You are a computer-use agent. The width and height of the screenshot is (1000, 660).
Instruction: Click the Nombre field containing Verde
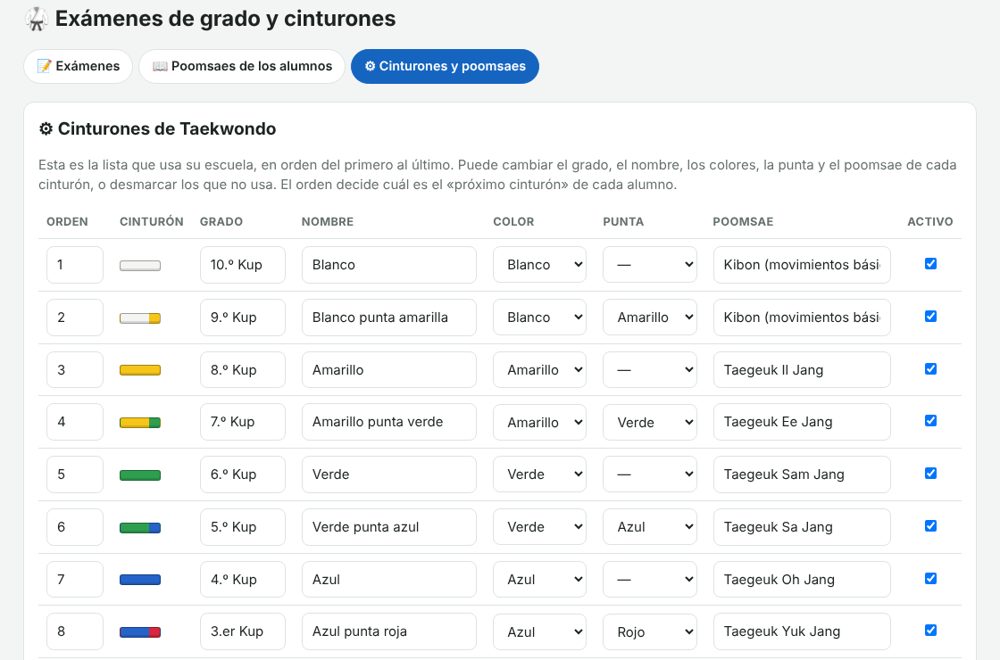coord(389,474)
